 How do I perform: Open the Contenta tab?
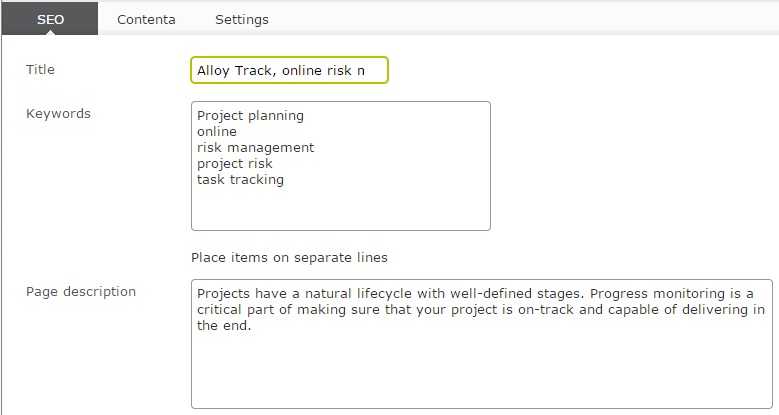146,19
